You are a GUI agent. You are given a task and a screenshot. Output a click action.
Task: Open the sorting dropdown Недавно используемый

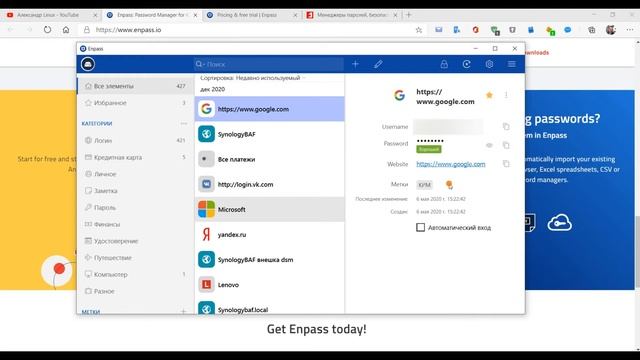(x=253, y=78)
